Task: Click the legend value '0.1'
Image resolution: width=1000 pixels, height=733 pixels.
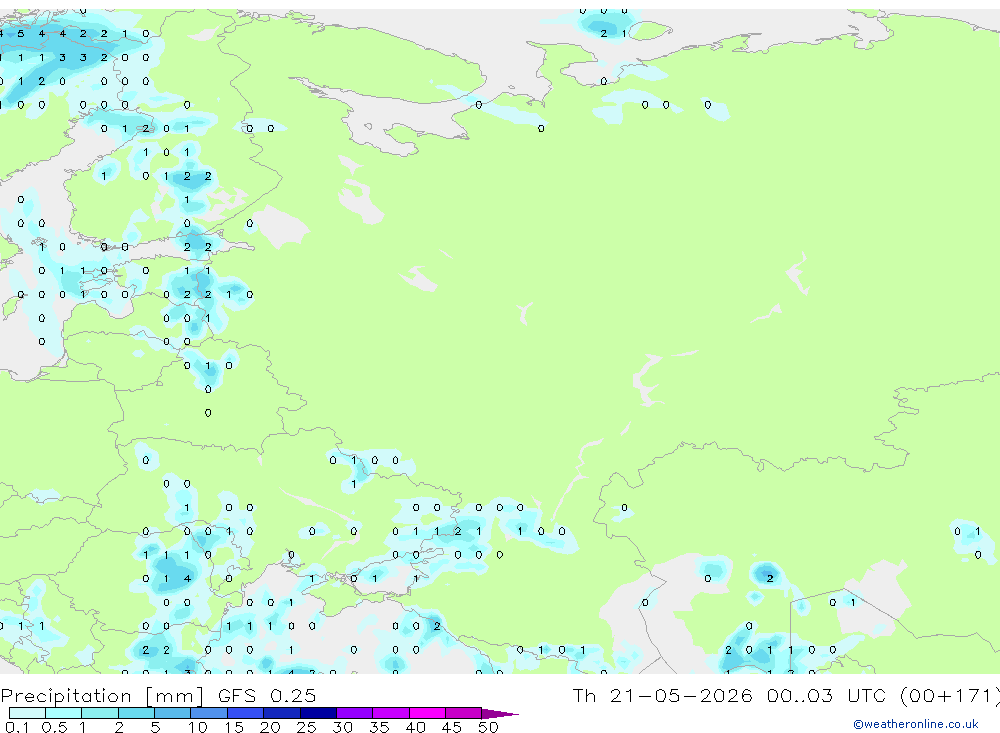Action: (17, 727)
